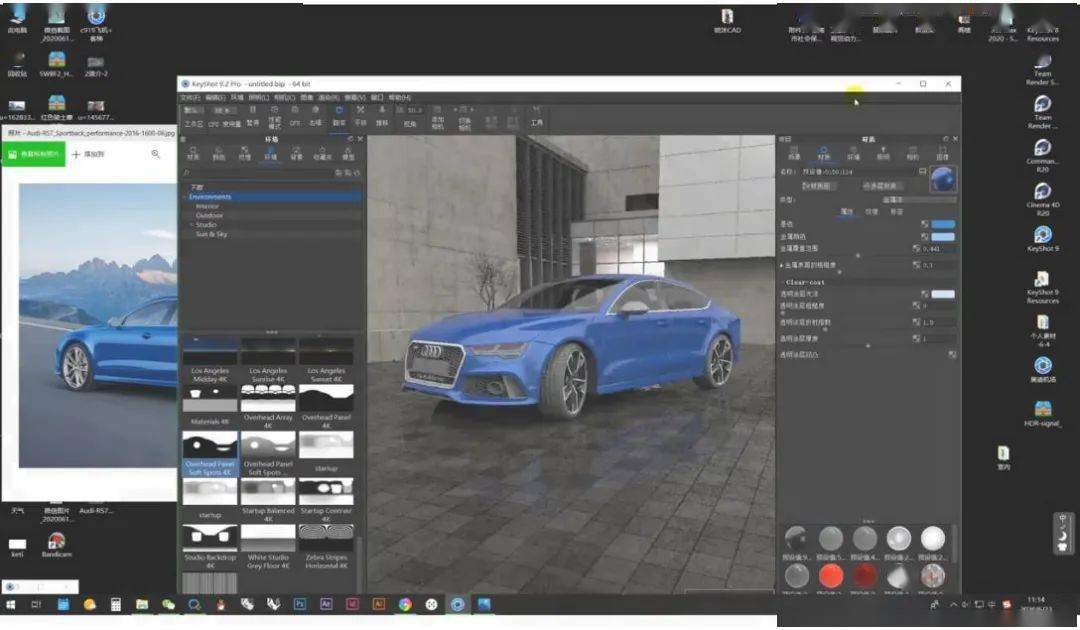Screen dimensions: 1080x630
Task: Select the Outdoor environment folder
Action: click(x=209, y=216)
